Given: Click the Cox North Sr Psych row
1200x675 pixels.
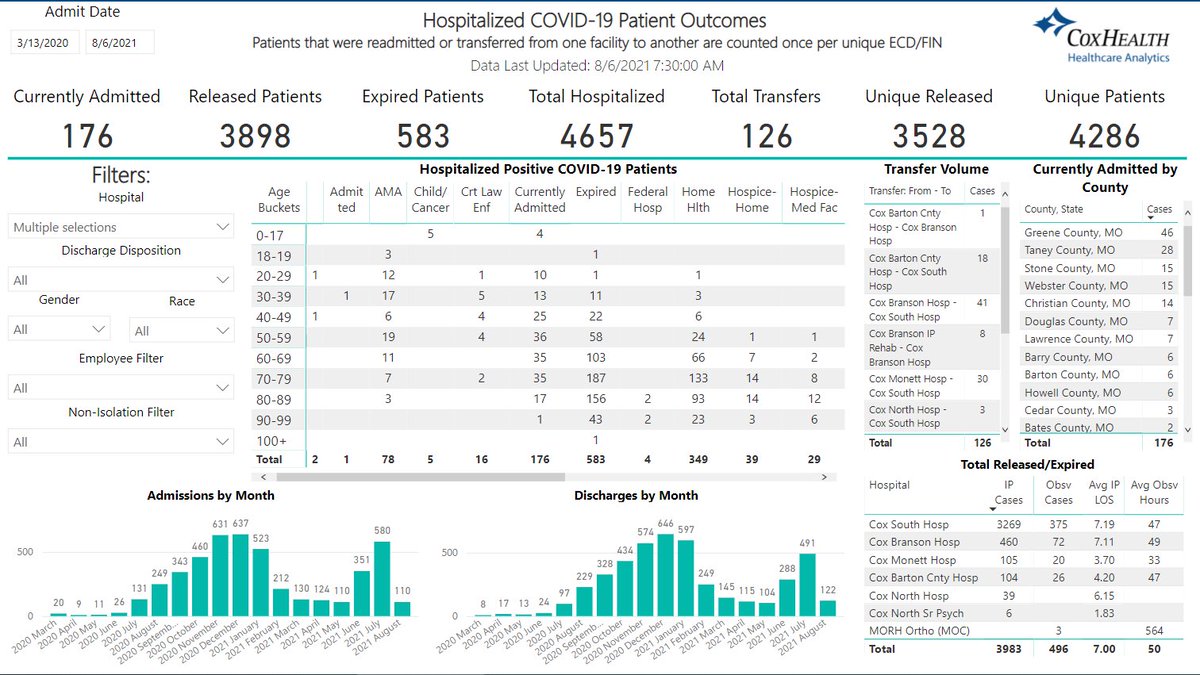Looking at the screenshot, I should (x=1022, y=612).
